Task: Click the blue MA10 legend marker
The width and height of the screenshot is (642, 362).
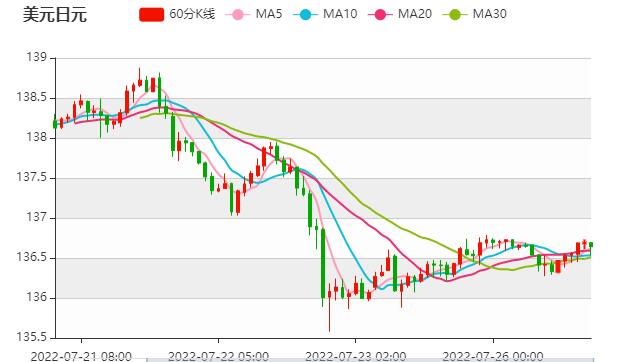Action: [x=305, y=15]
